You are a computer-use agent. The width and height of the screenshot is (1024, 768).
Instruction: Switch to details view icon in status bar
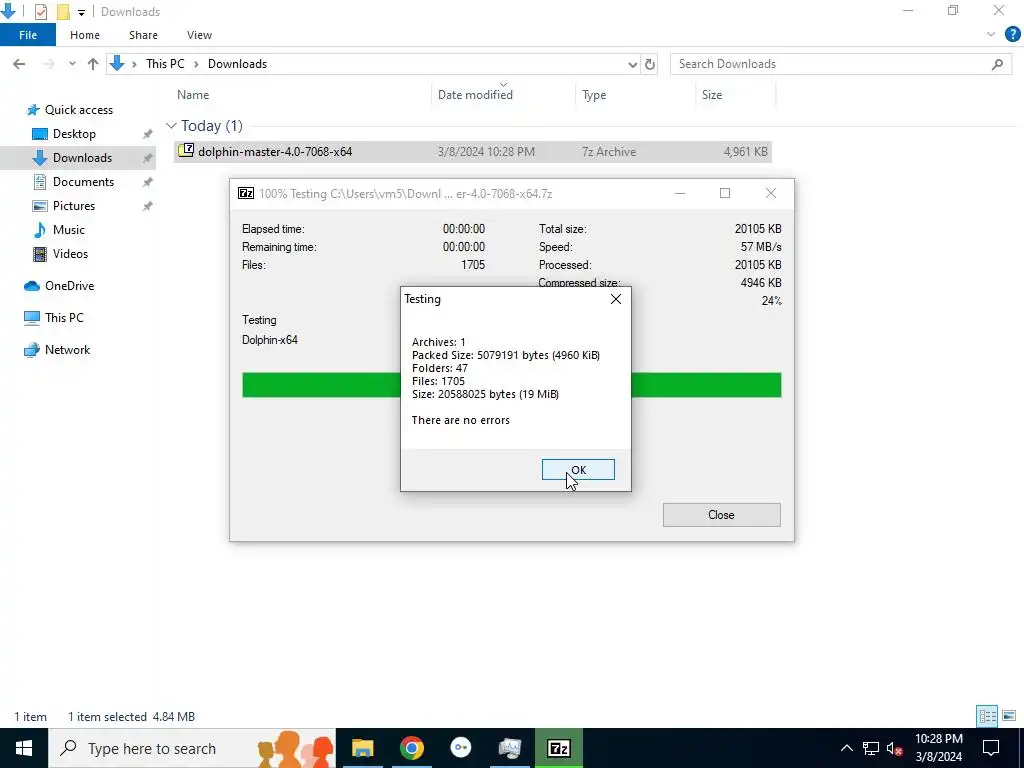[987, 716]
